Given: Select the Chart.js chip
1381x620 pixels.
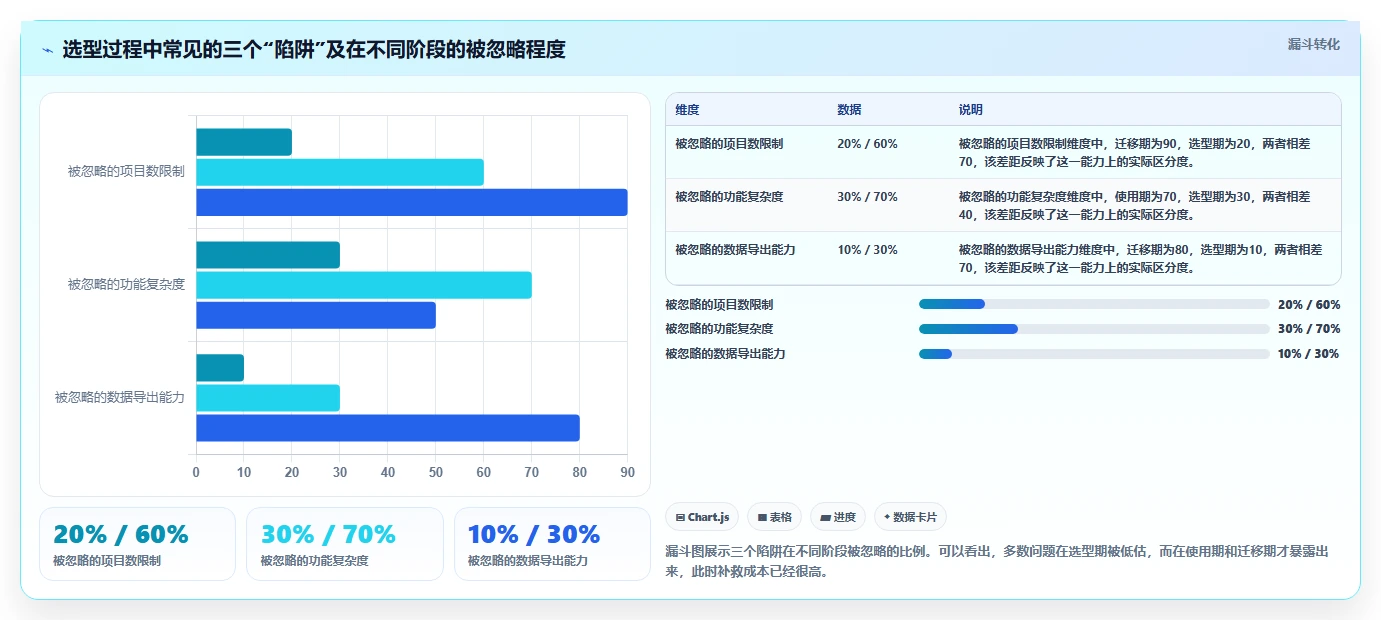Looking at the screenshot, I should (x=702, y=517).
